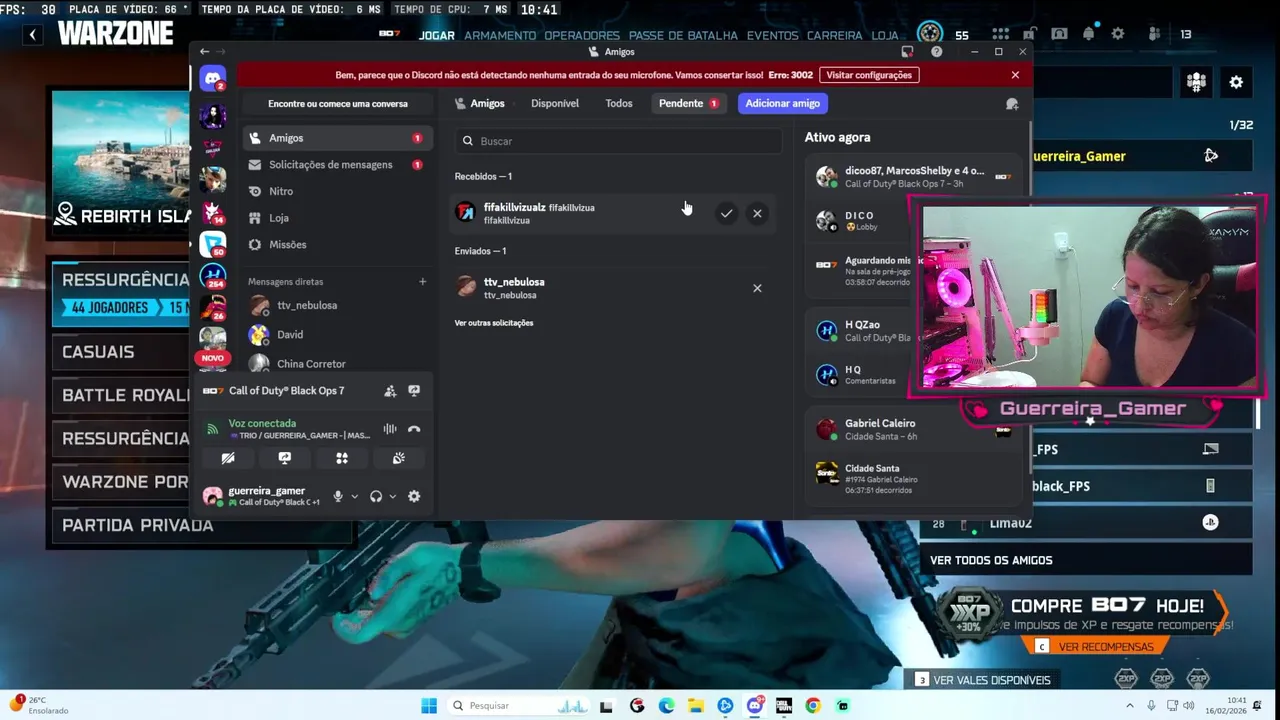Expand microphone input device options
Screen dimensions: 1280x720
[354, 496]
